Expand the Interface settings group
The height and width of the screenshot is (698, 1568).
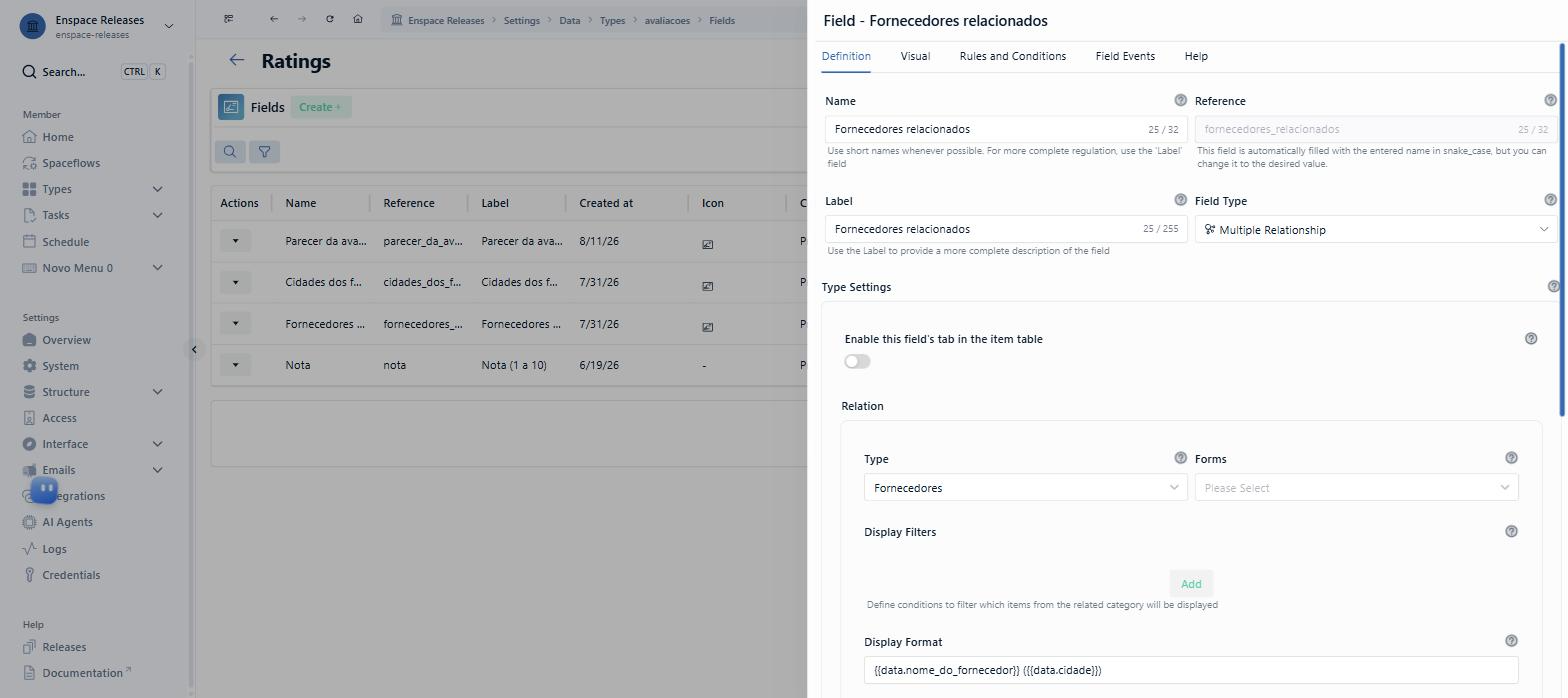157,444
